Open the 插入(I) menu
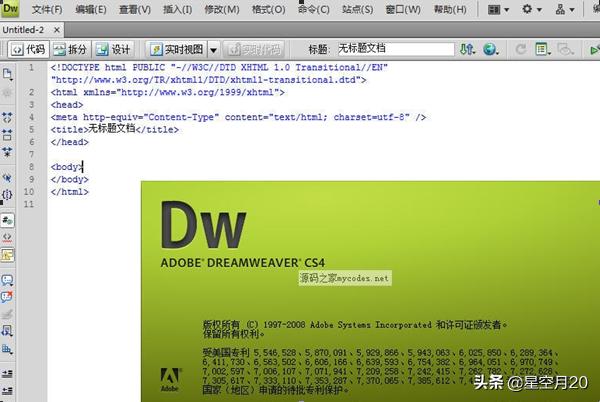600x402 pixels. [x=178, y=9]
